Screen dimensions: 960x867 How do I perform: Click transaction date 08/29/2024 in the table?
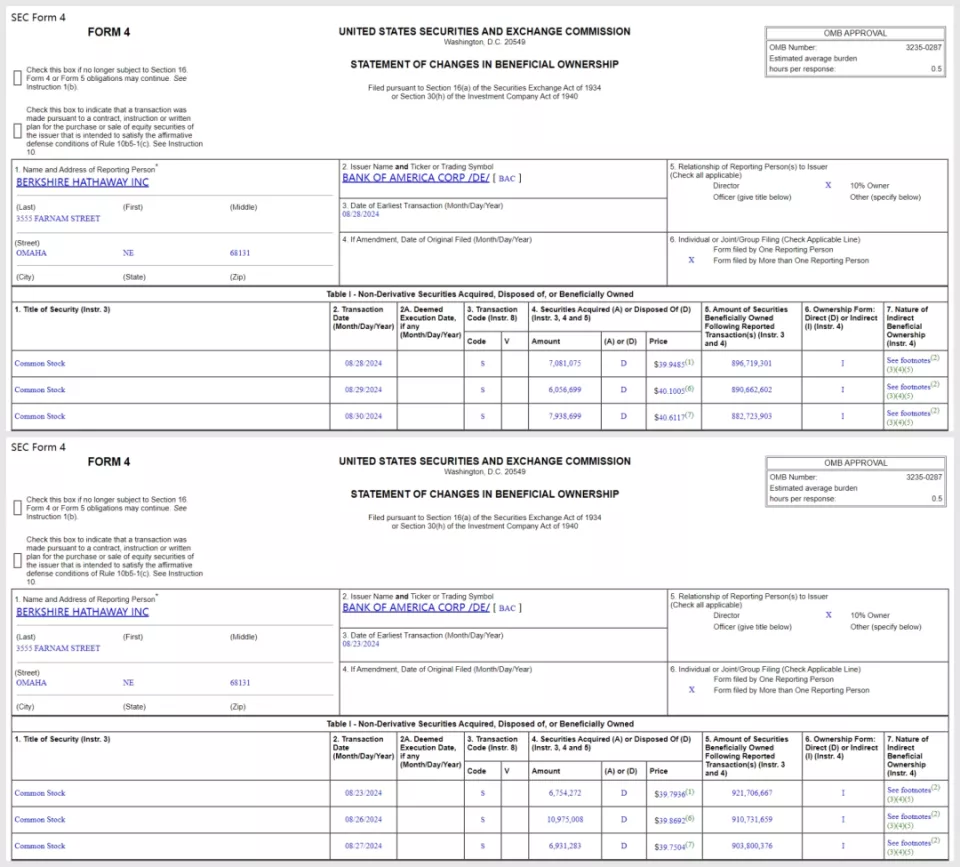[363, 390]
